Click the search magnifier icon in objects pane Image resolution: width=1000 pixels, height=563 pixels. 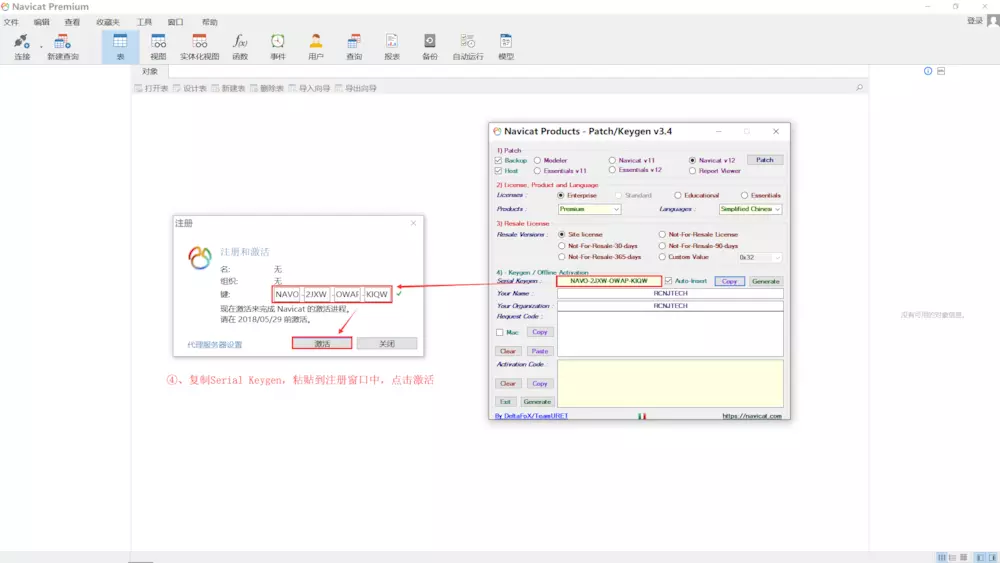859,87
